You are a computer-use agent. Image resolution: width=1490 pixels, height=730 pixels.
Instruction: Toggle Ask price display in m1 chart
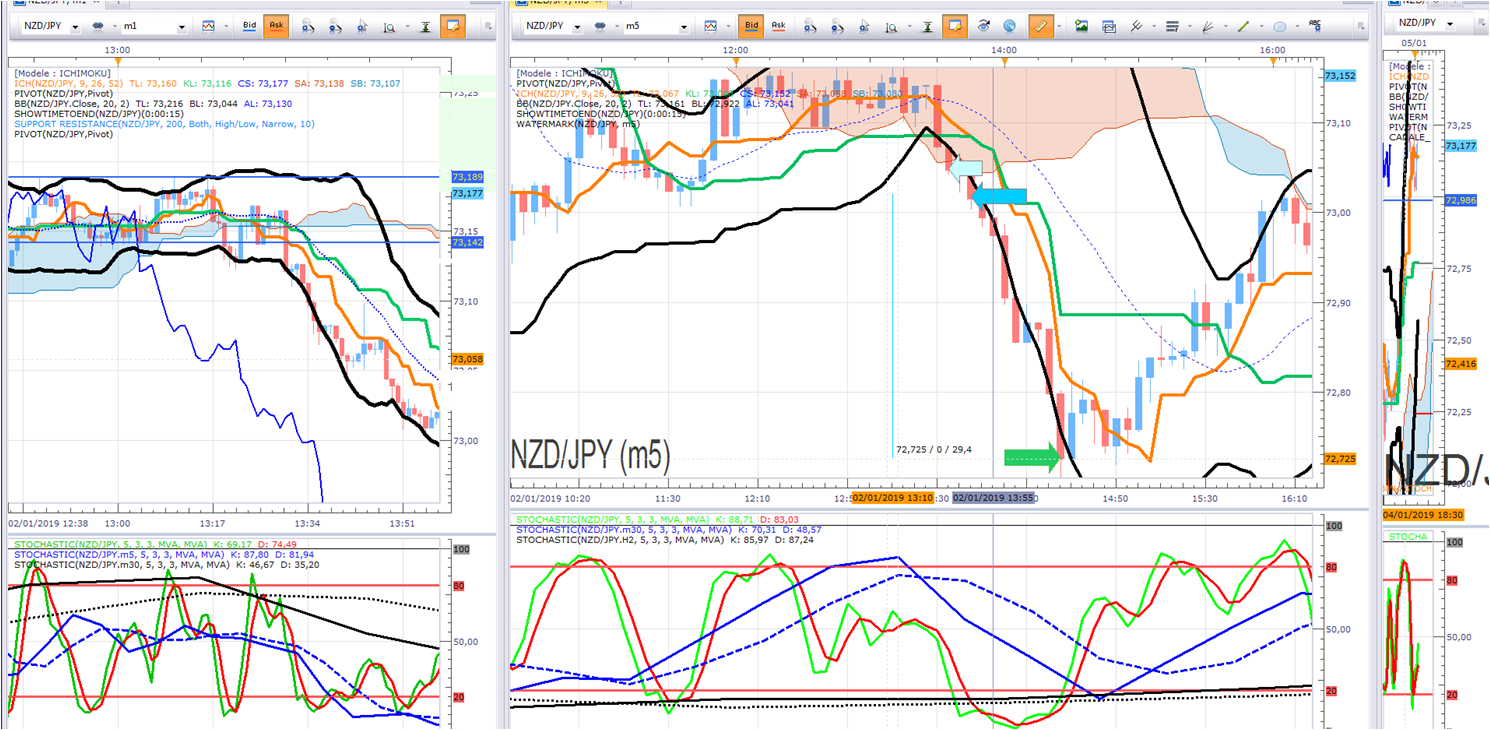(x=274, y=26)
